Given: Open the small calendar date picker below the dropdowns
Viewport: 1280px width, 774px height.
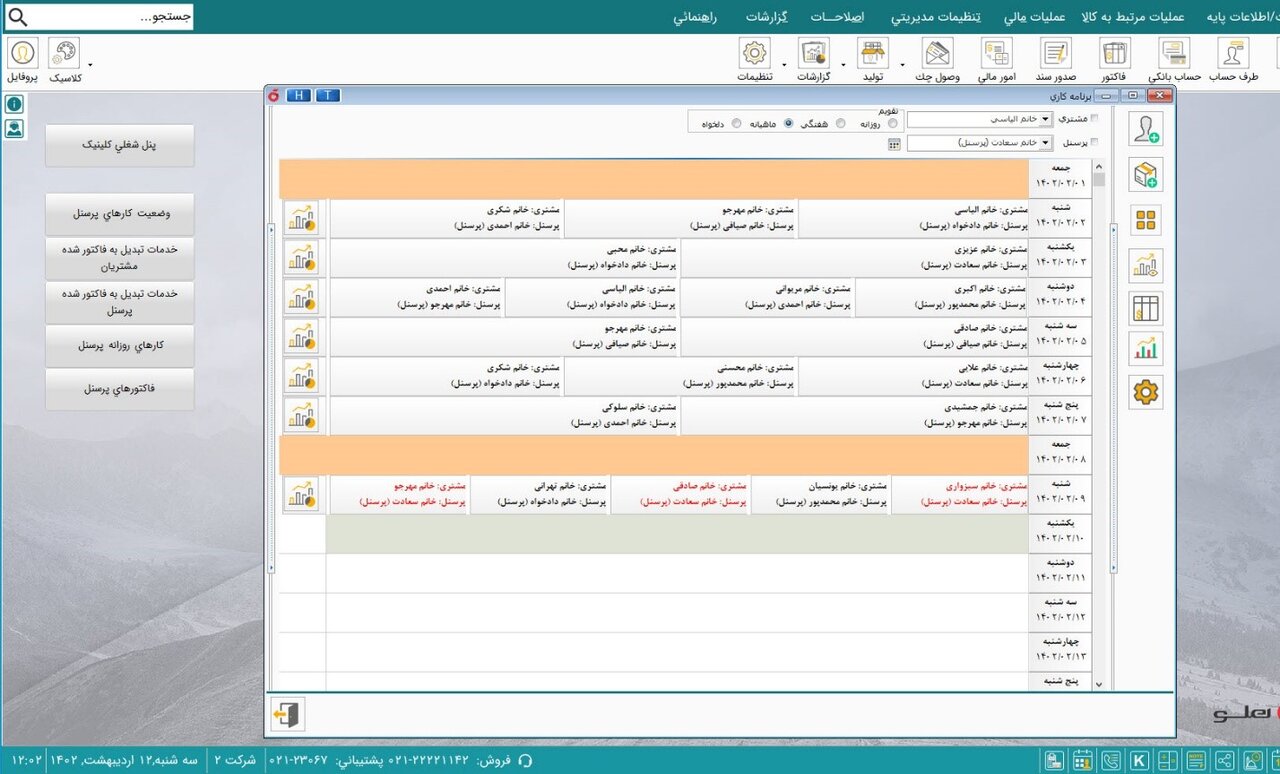Looking at the screenshot, I should [x=893, y=145].
